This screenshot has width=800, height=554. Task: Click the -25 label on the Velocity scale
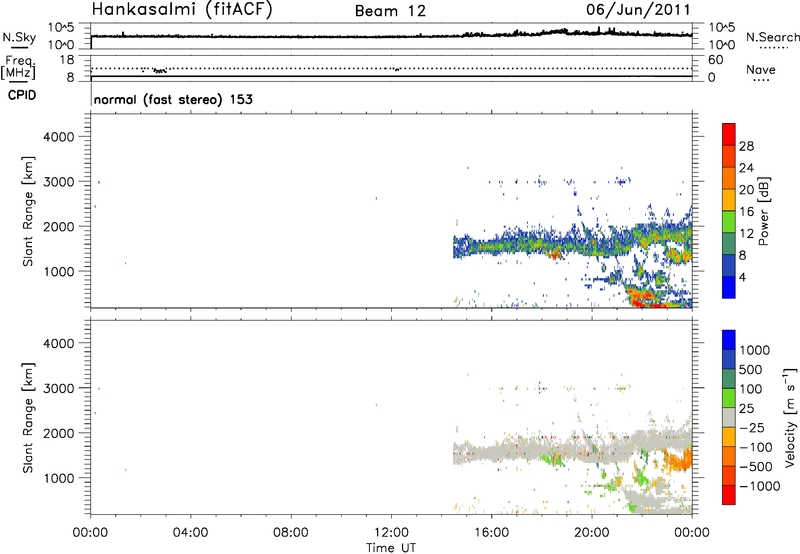(x=754, y=428)
